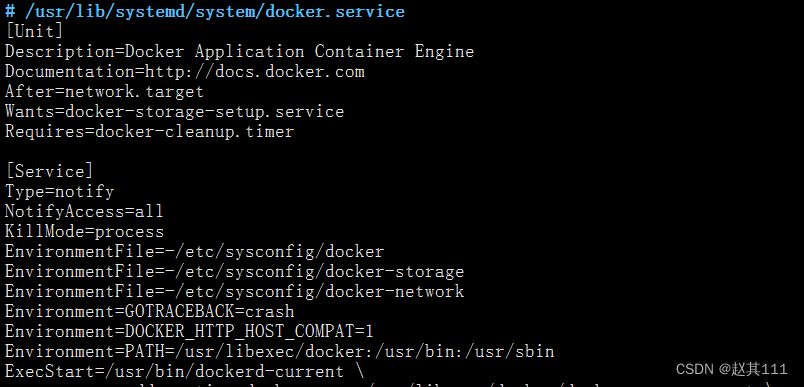Viewport: 804px width, 387px height.
Task: Click the Description=Docker Application Container Engine line
Action: click(x=239, y=51)
